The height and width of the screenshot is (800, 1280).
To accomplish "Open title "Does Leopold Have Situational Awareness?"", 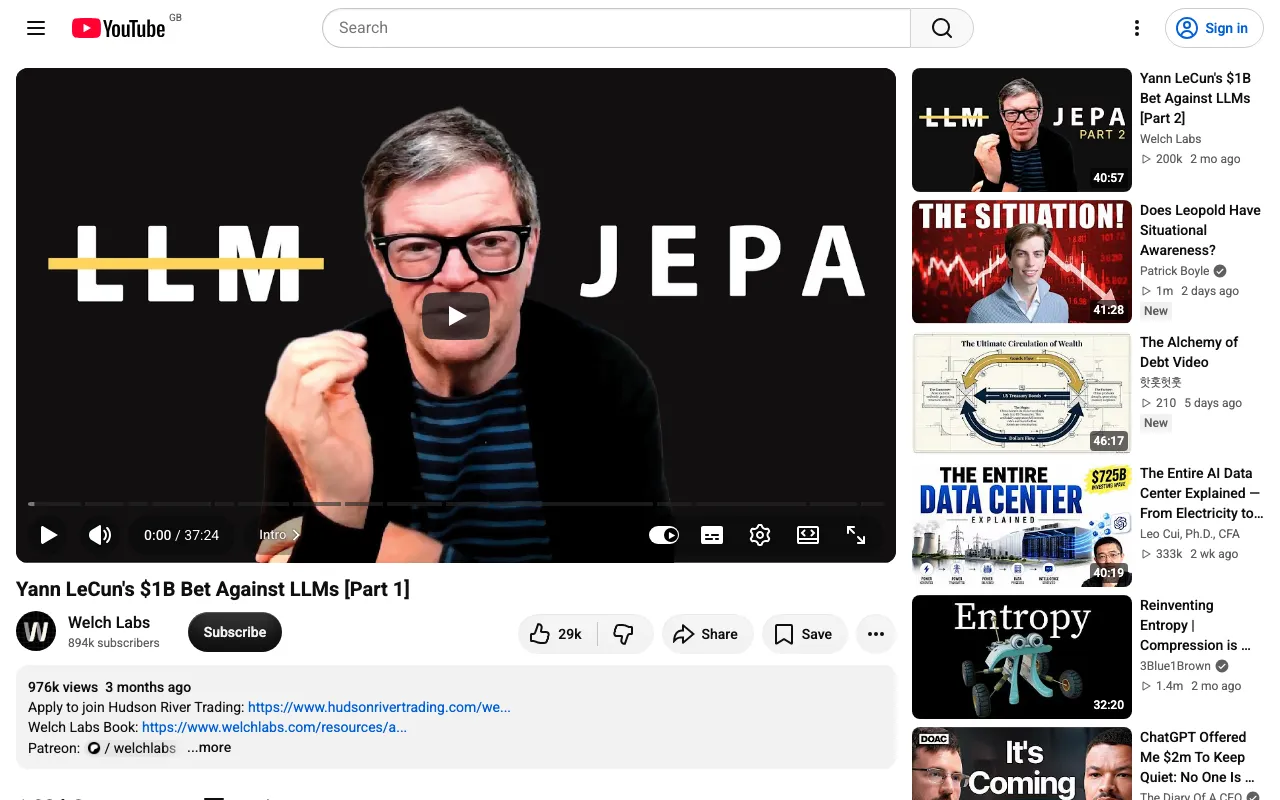I will point(1200,230).
